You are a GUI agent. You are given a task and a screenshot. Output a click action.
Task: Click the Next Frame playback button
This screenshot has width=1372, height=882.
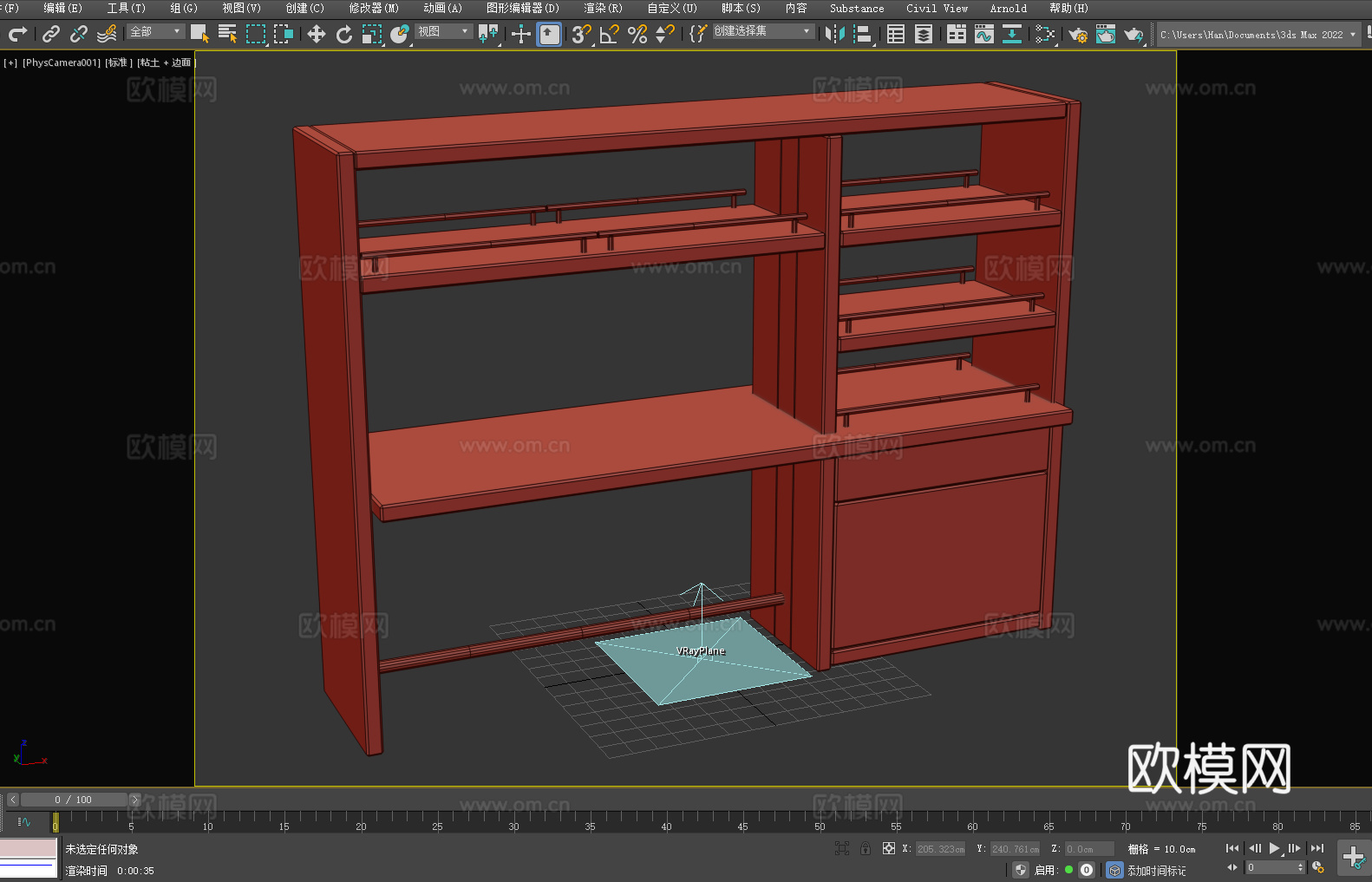point(1294,848)
